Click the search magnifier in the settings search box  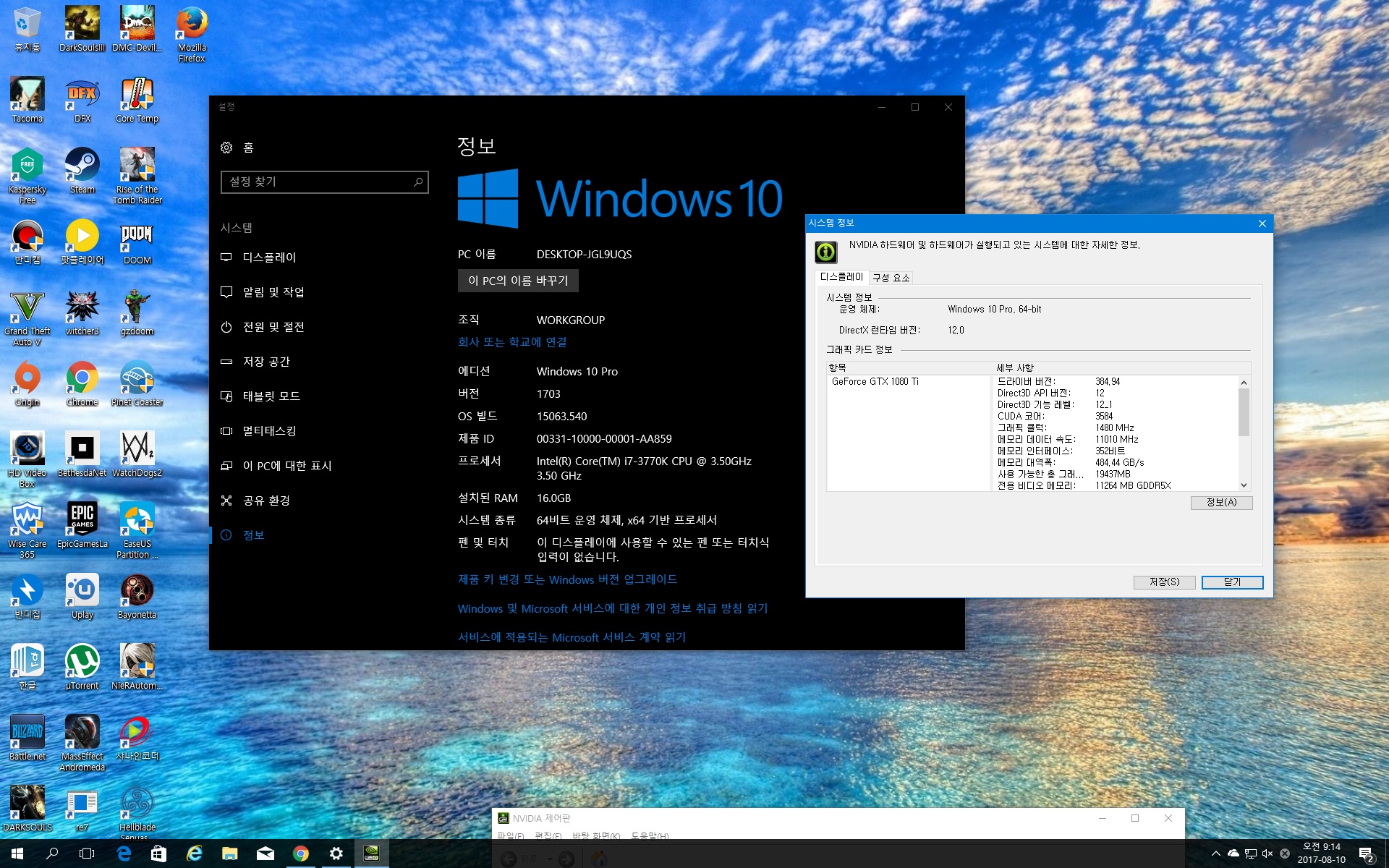(x=417, y=182)
